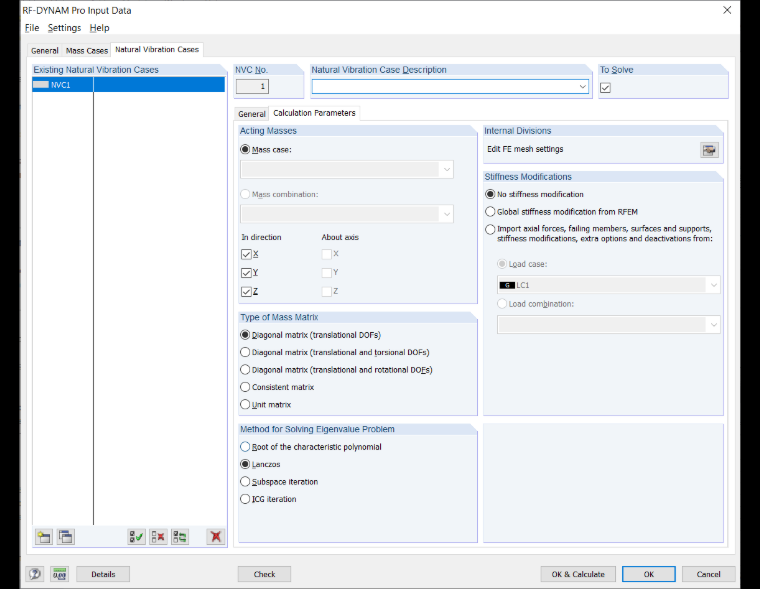Delete the selected natural vibration case

click(x=216, y=537)
